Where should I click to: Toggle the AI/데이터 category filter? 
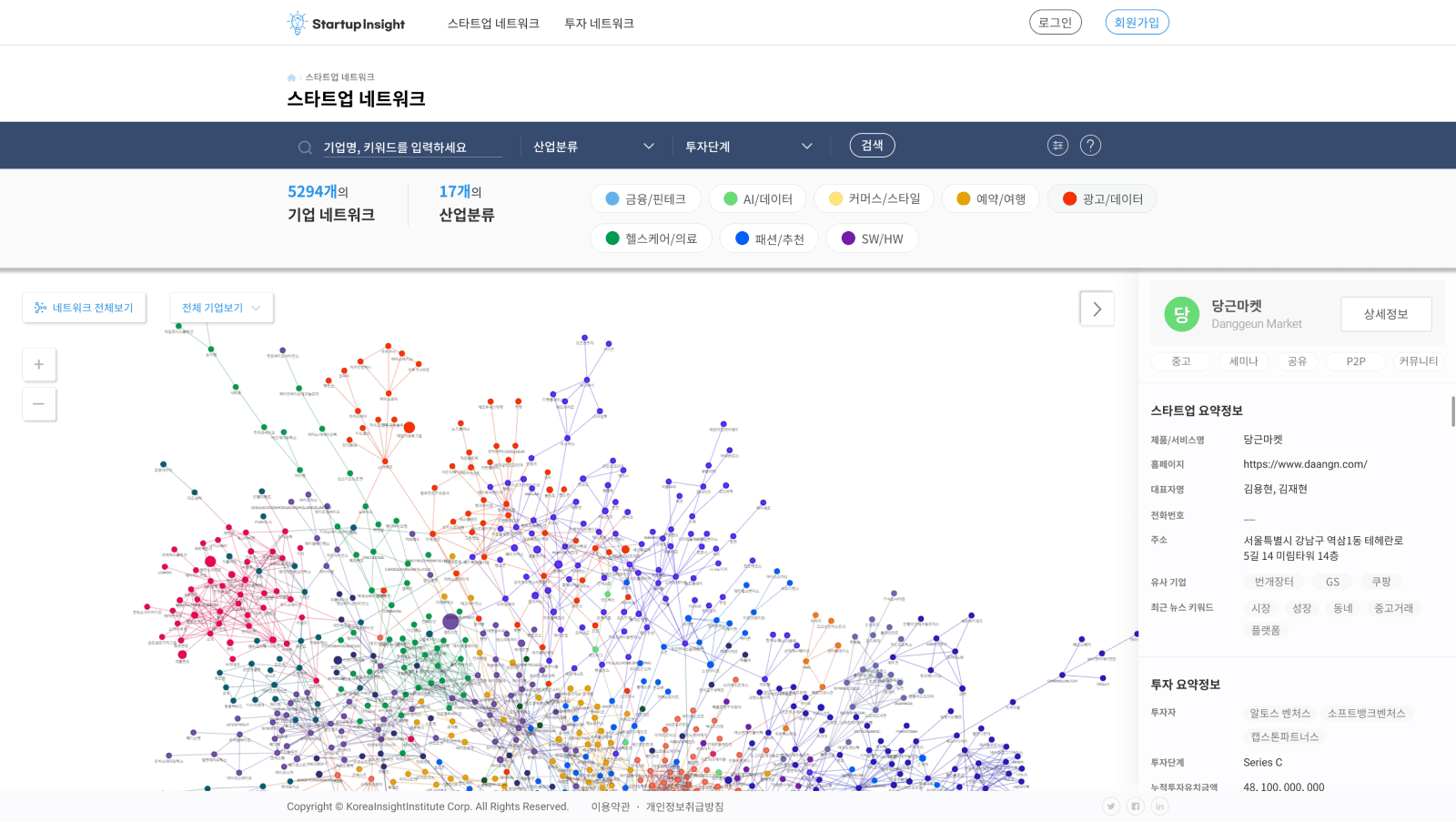[x=757, y=199]
